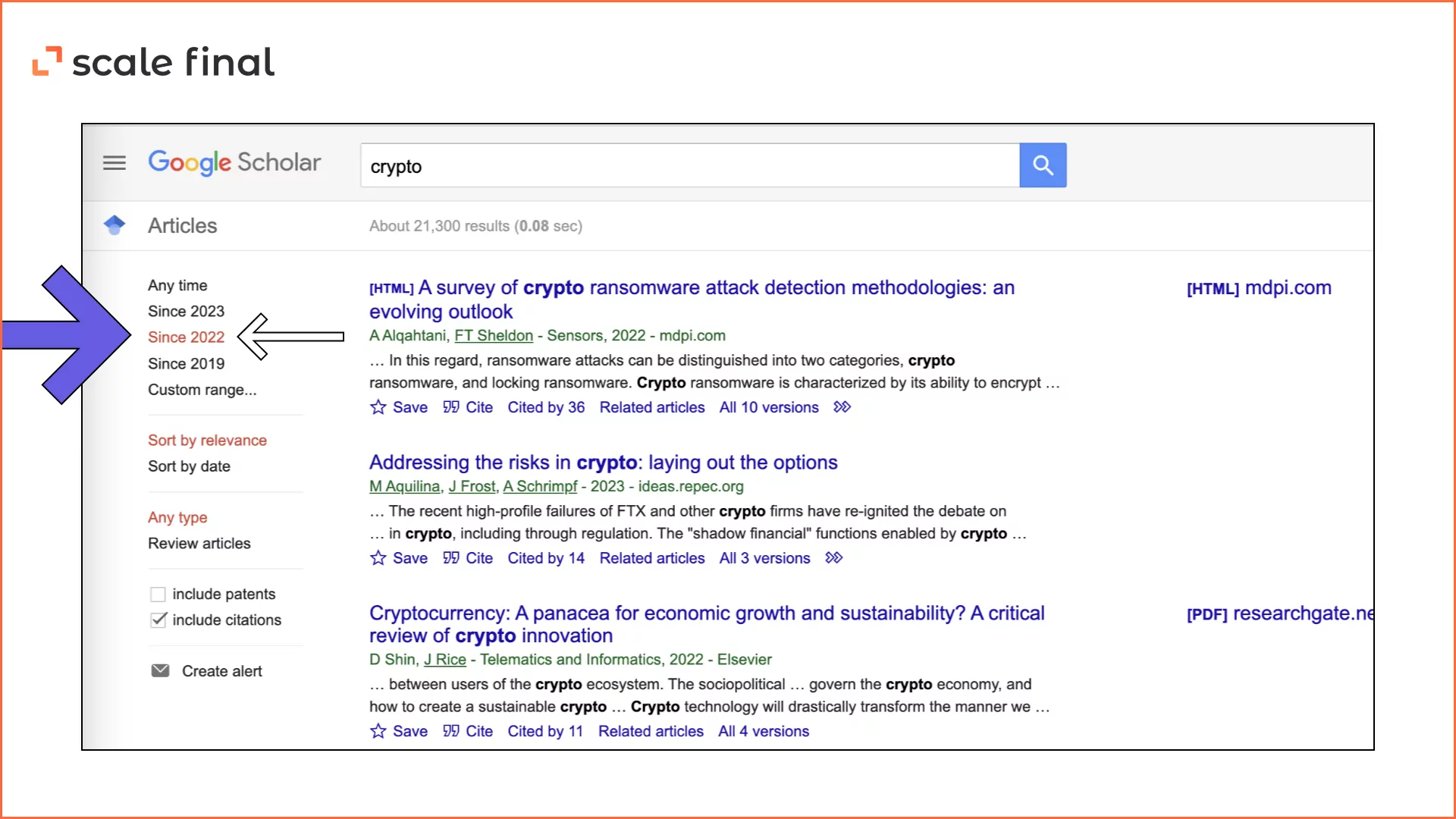Click the blue search magnifier button
This screenshot has width=1456, height=819.
1043,165
